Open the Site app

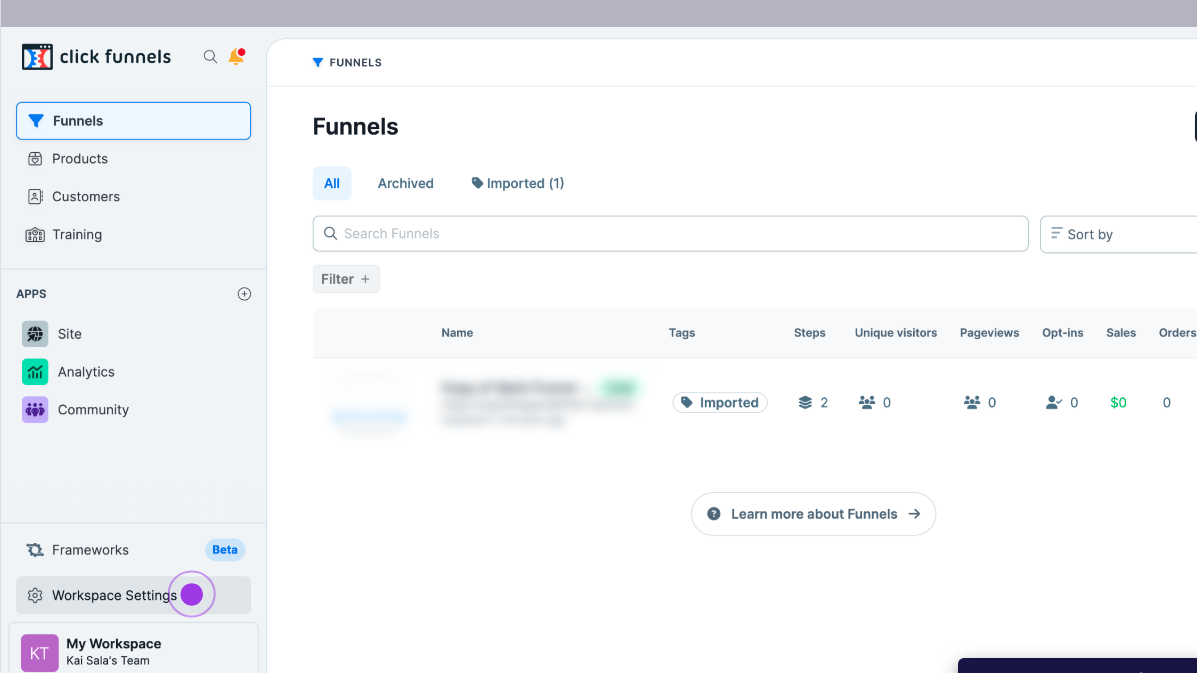[x=69, y=334]
